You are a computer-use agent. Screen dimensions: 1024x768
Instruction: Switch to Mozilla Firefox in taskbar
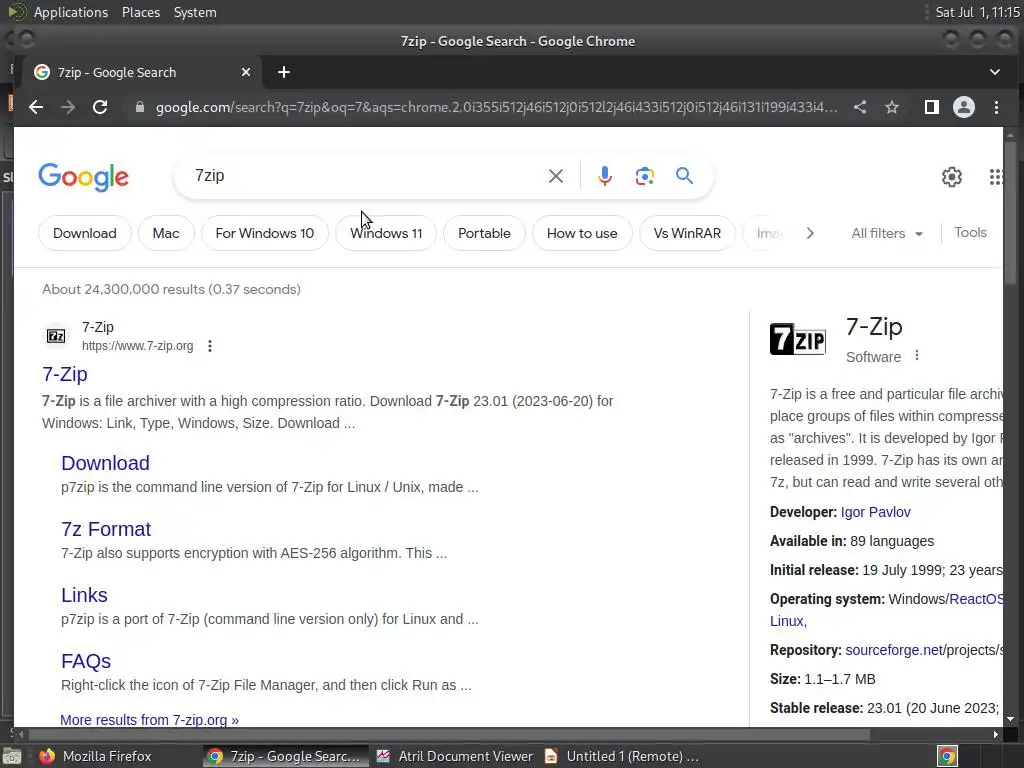click(96, 756)
